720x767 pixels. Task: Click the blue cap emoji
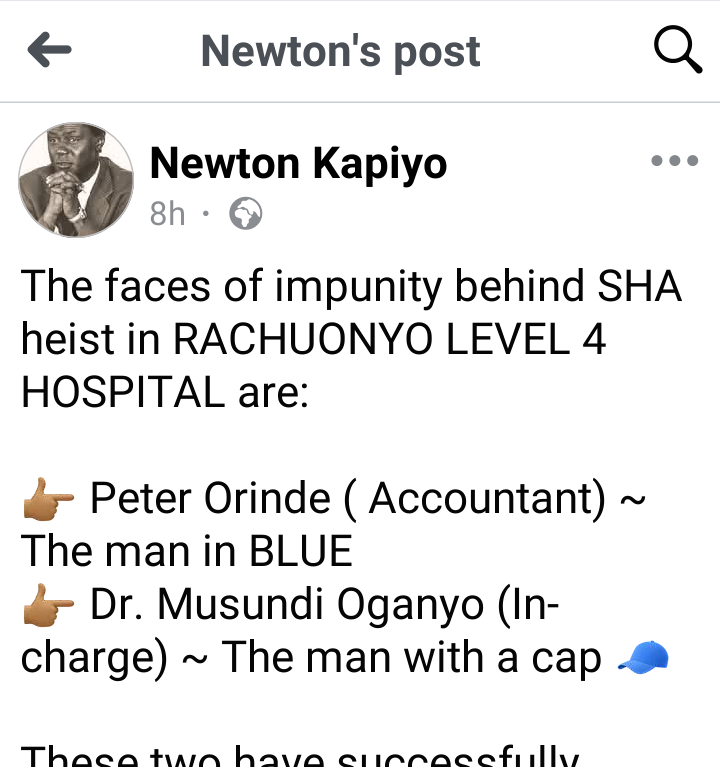(643, 658)
